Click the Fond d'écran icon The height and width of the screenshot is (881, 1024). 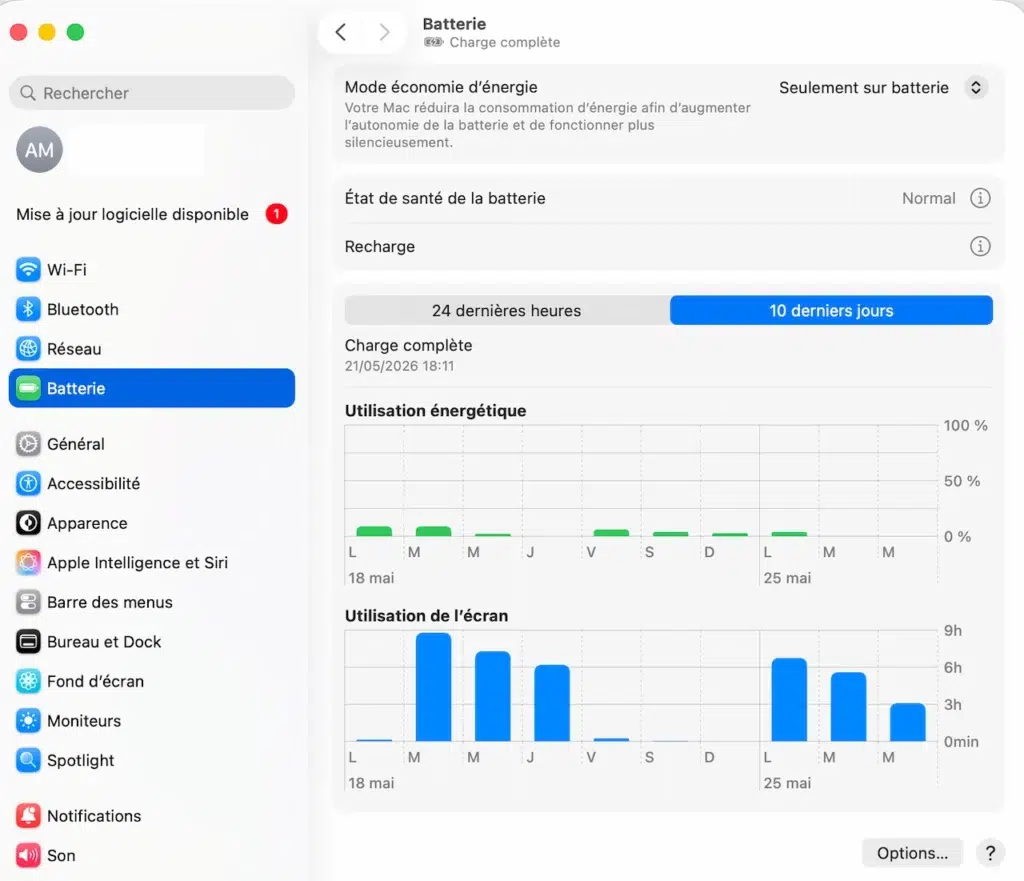tap(28, 681)
